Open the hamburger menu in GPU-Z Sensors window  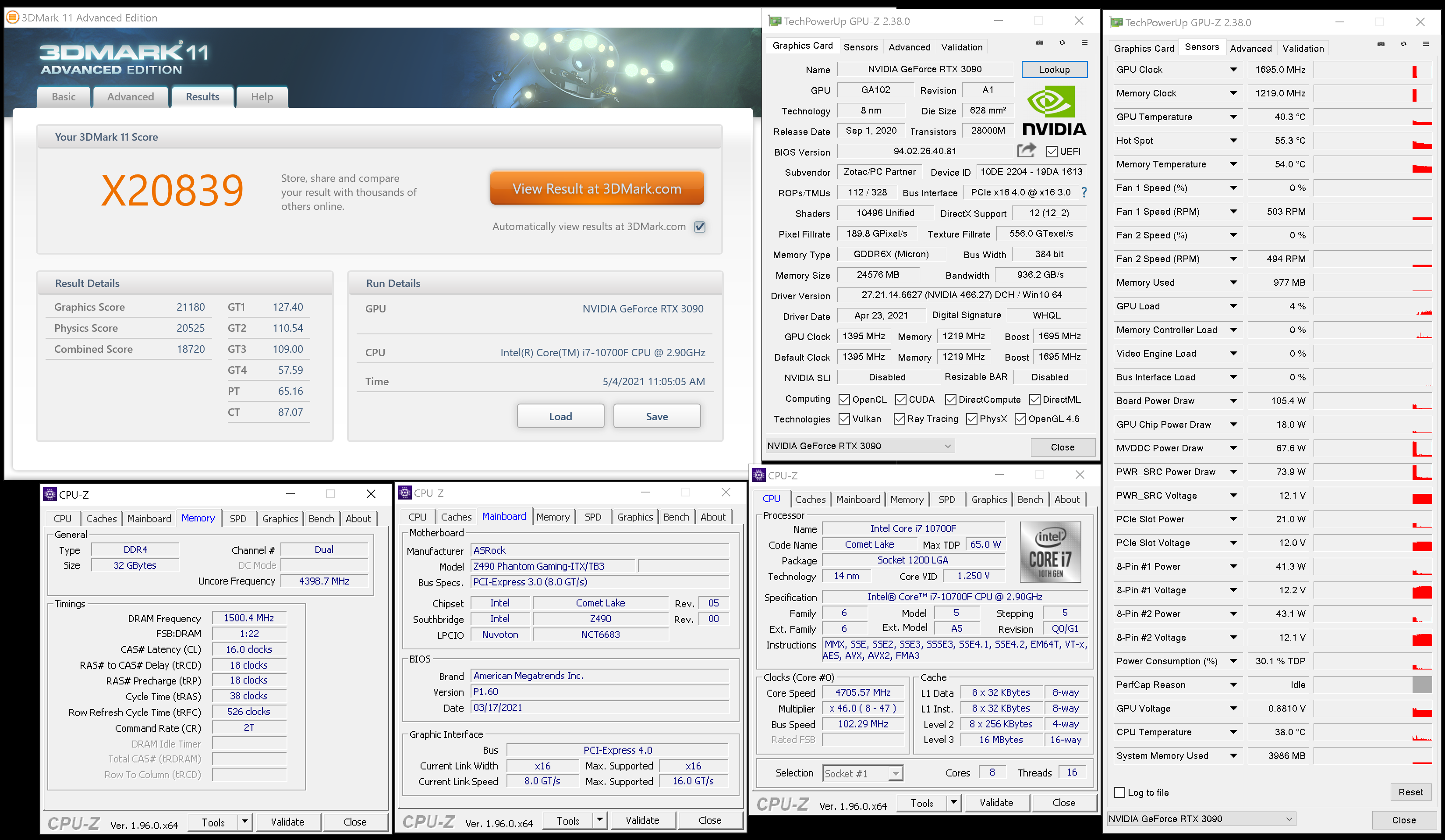click(1426, 43)
